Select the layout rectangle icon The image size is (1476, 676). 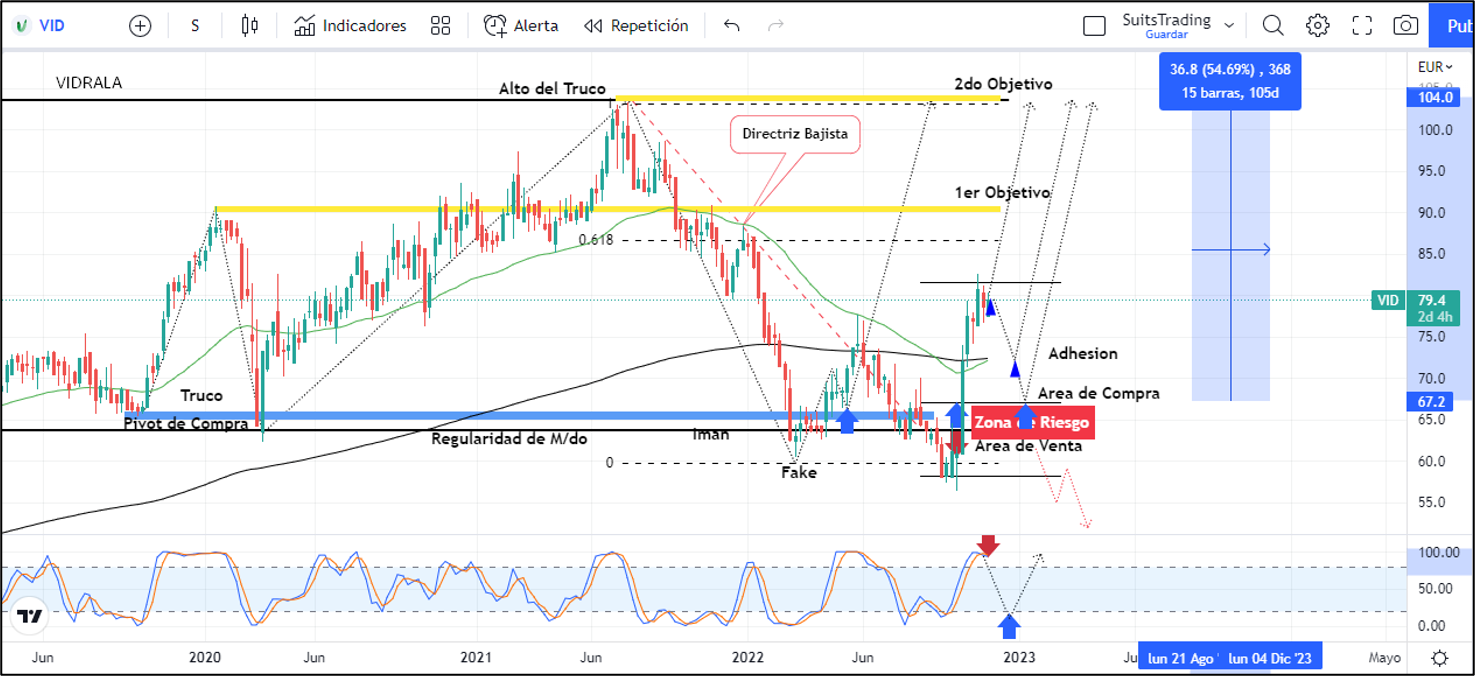click(x=1094, y=26)
